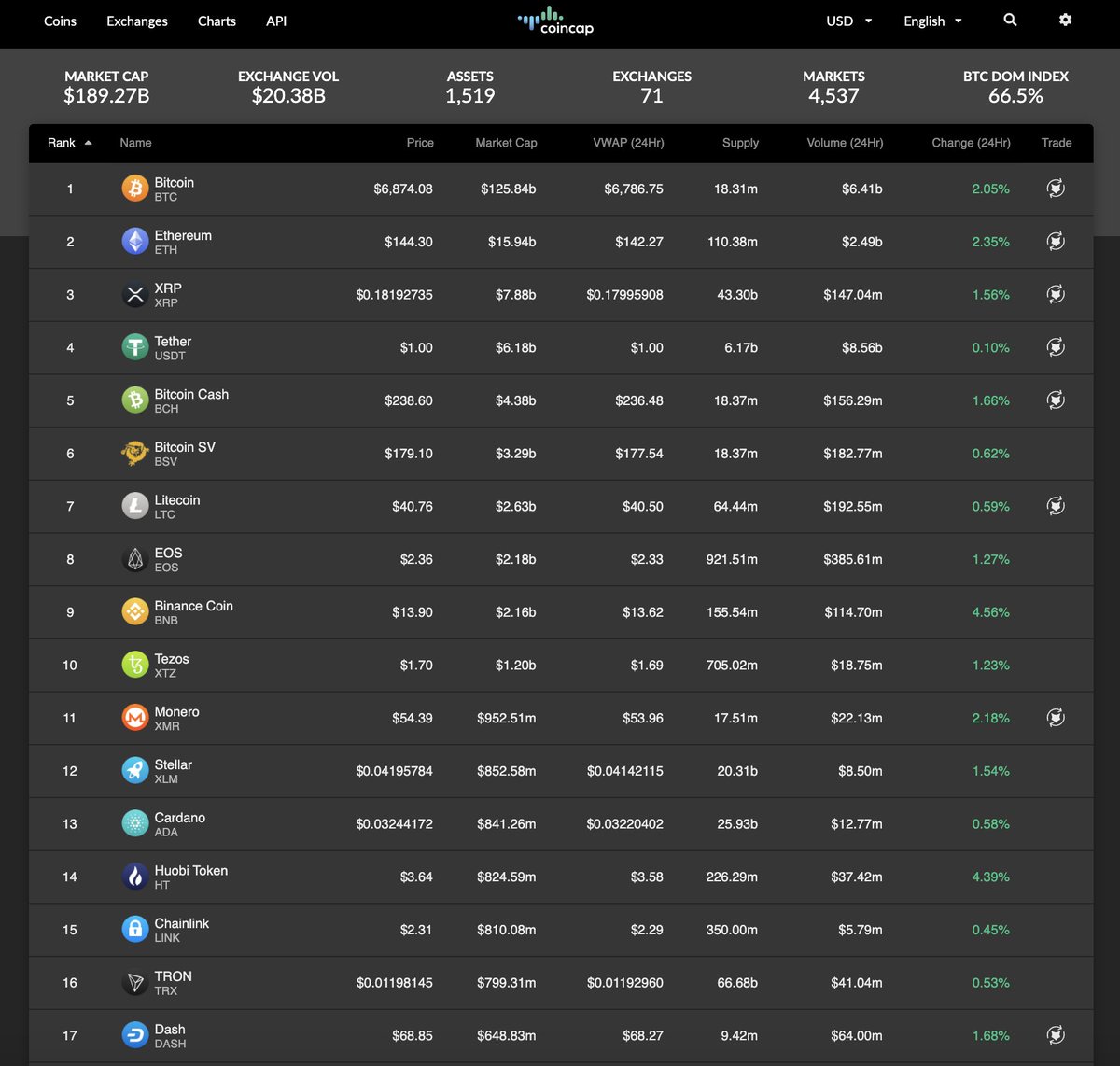
Task: Sort table by VWAP (24Hr) header
Action: point(628,143)
